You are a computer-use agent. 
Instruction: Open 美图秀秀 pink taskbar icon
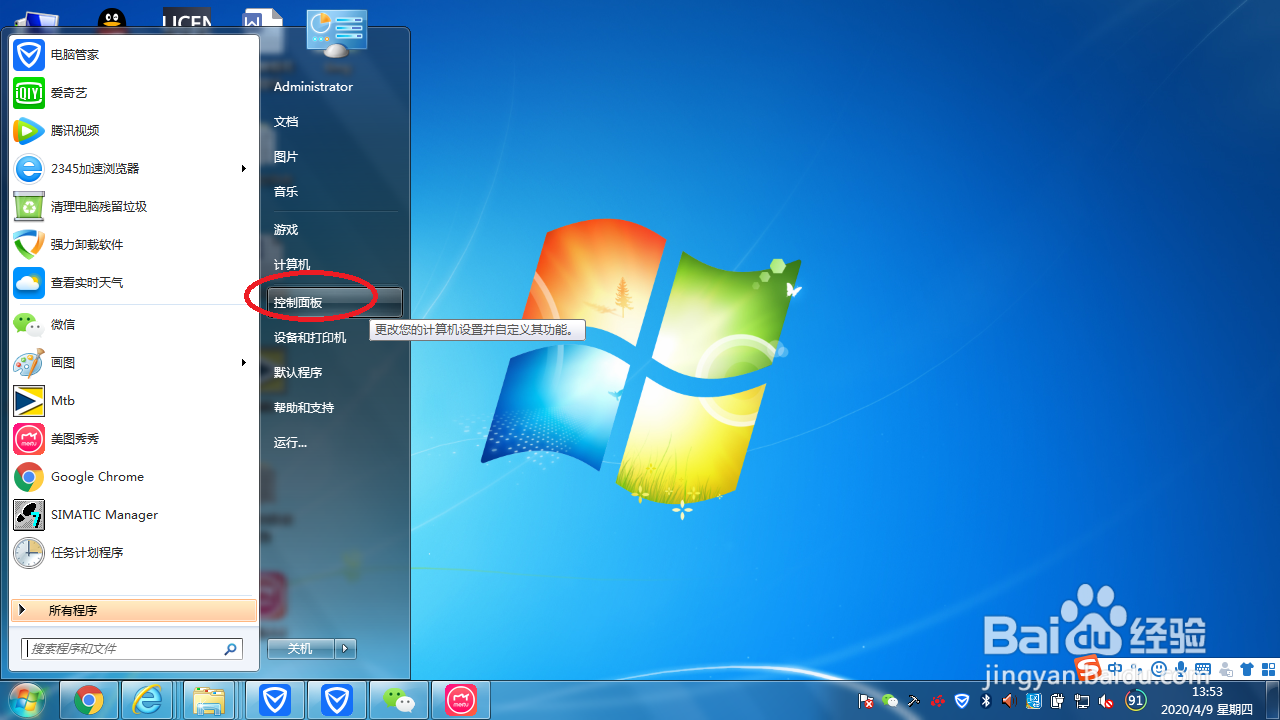click(x=461, y=700)
